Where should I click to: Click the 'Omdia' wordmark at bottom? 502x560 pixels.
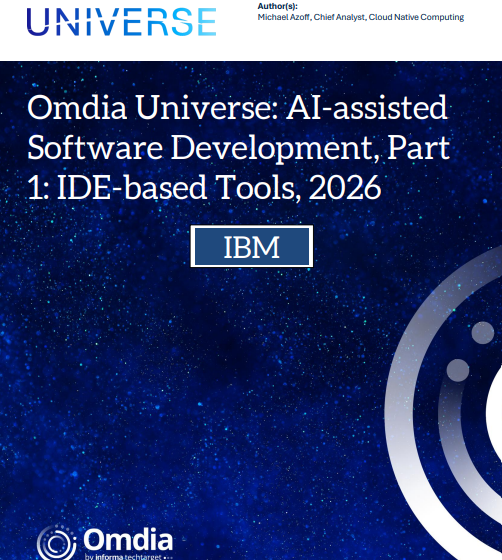coord(128,540)
